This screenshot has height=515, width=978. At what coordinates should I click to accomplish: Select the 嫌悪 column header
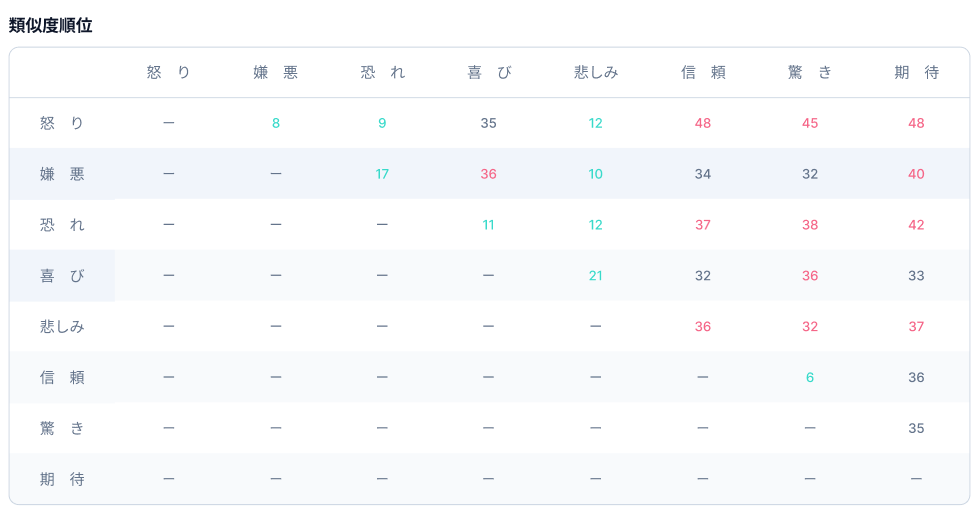point(275,72)
